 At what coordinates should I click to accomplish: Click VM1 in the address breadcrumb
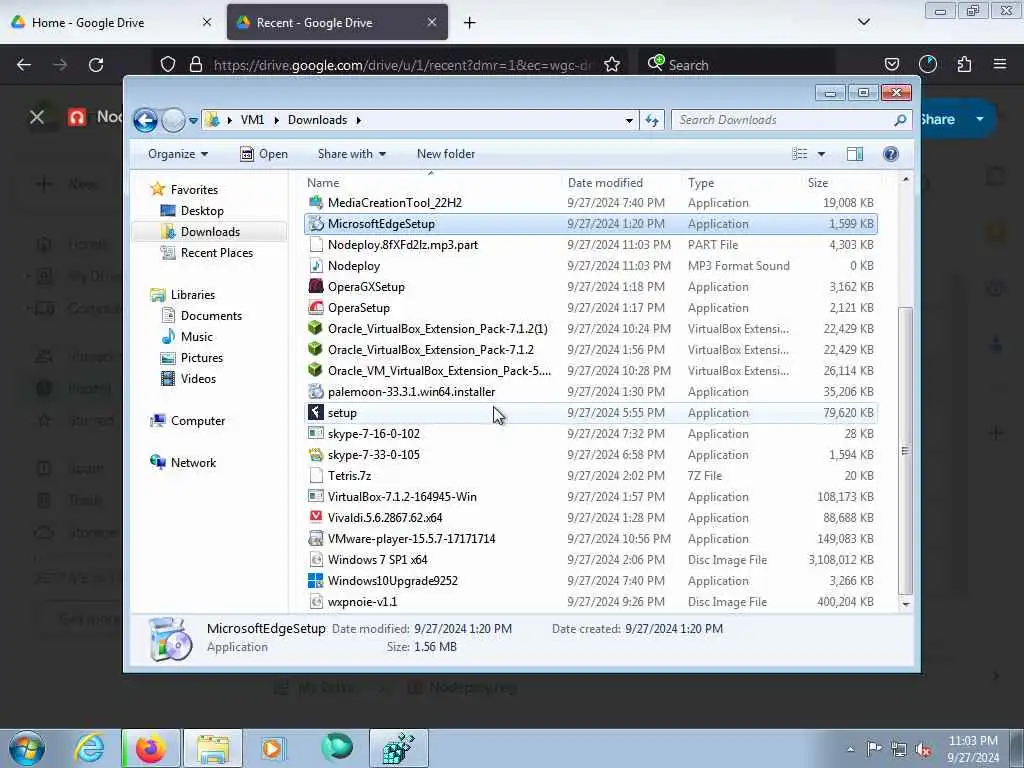(252, 120)
